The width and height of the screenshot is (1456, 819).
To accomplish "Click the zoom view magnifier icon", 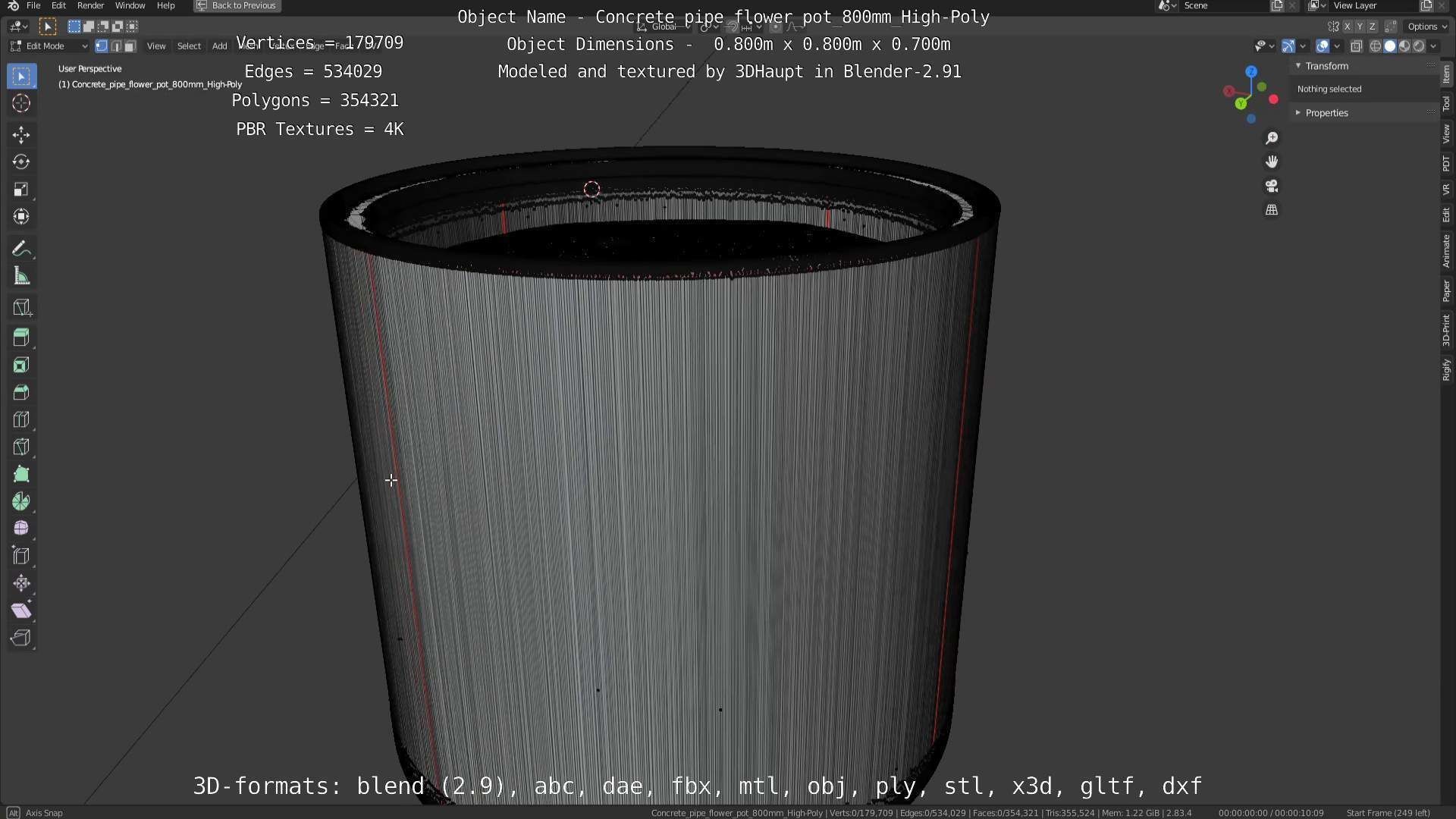I will [x=1272, y=138].
